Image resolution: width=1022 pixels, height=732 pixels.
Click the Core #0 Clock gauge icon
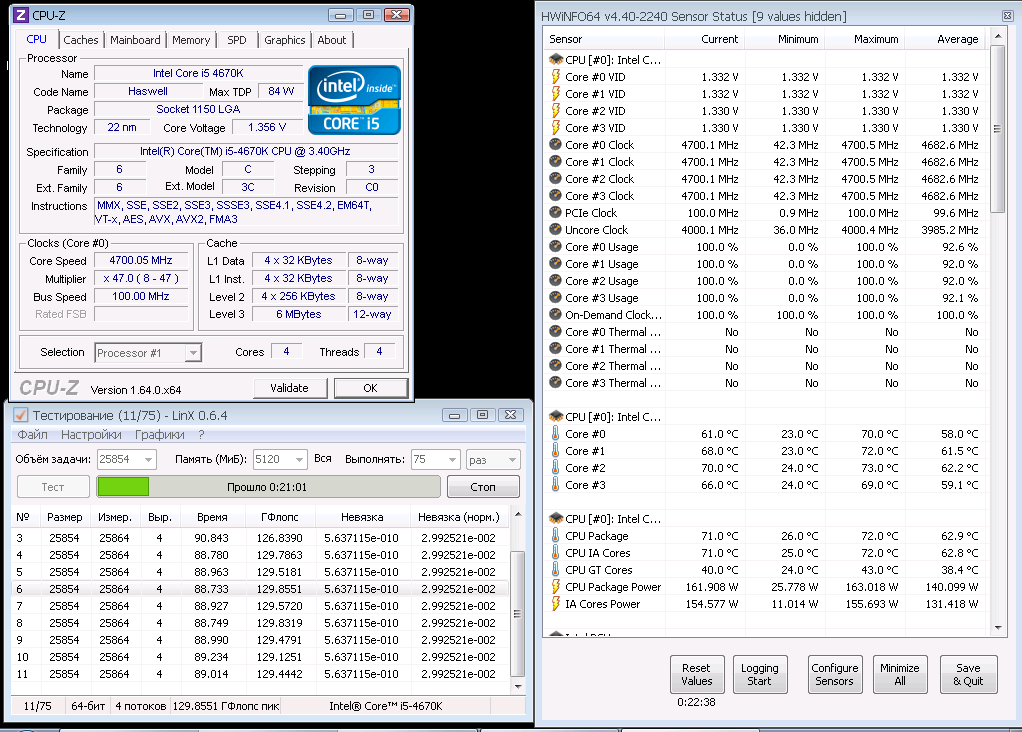click(x=555, y=145)
